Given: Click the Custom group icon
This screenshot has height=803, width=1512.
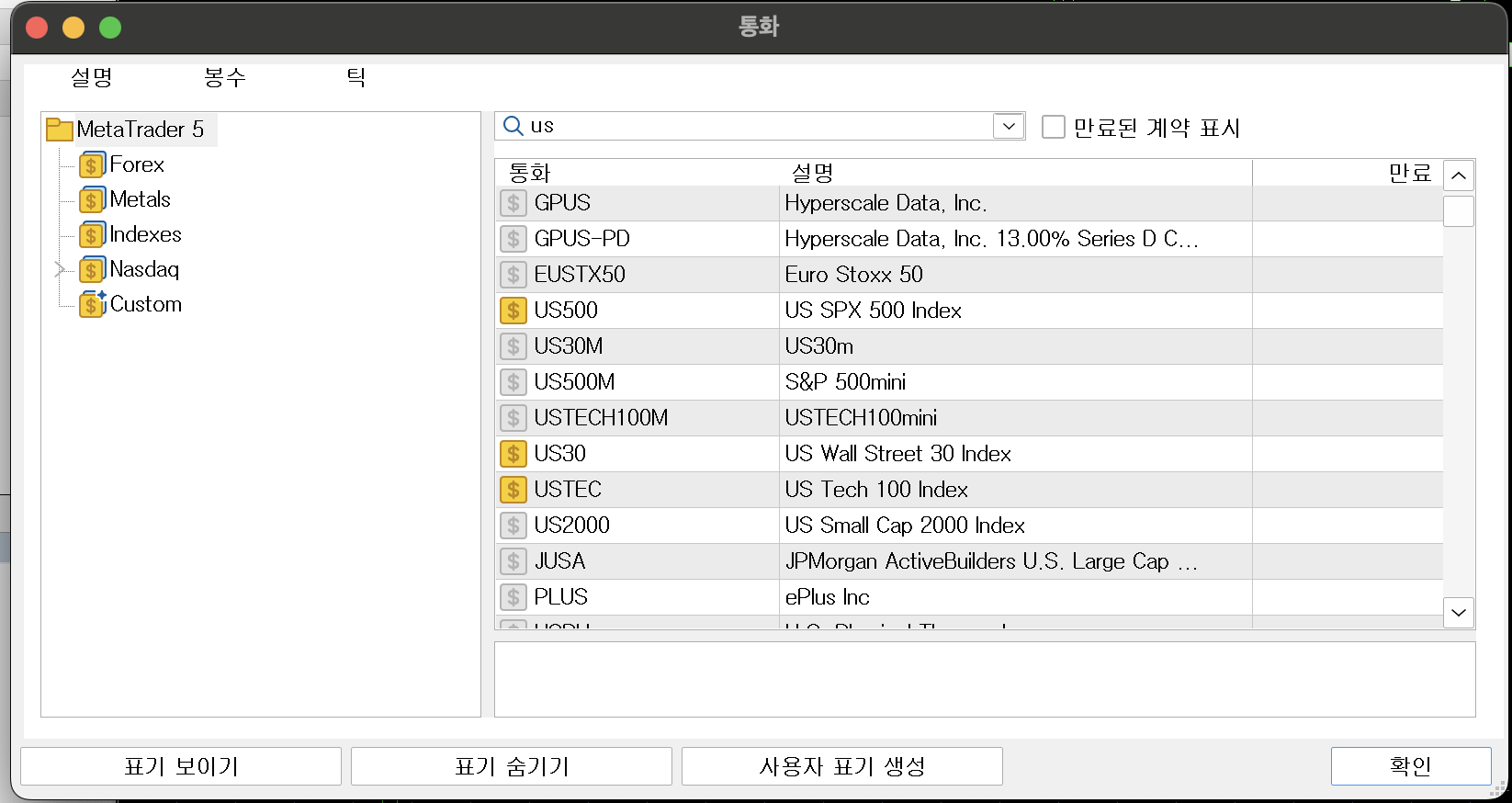Looking at the screenshot, I should point(92,305).
